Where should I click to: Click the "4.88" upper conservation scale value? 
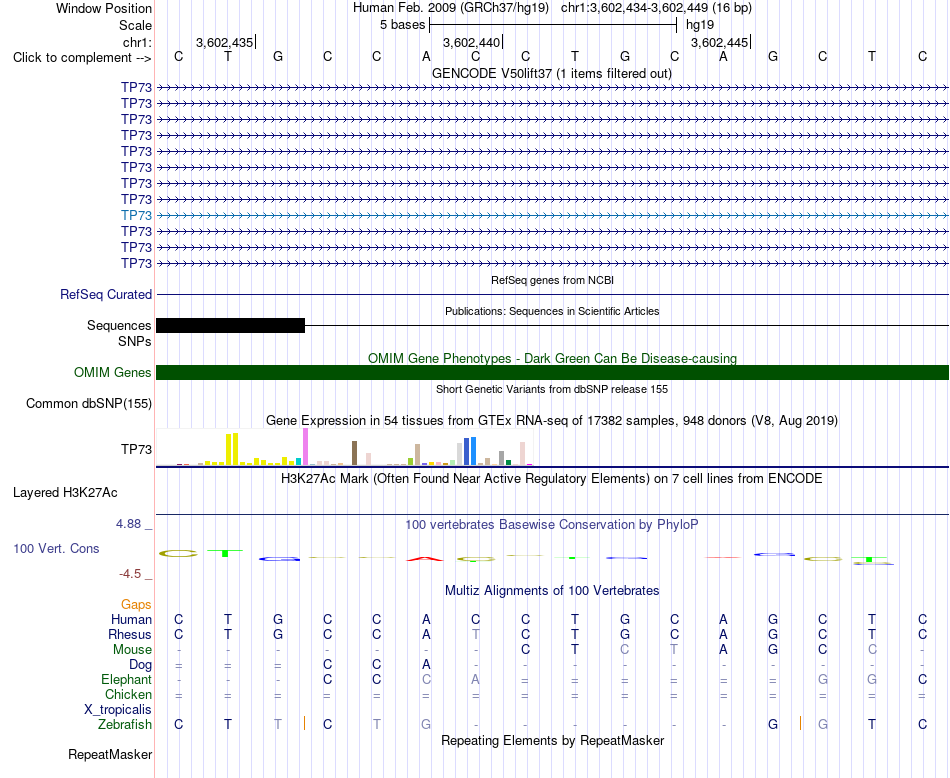click(x=128, y=524)
